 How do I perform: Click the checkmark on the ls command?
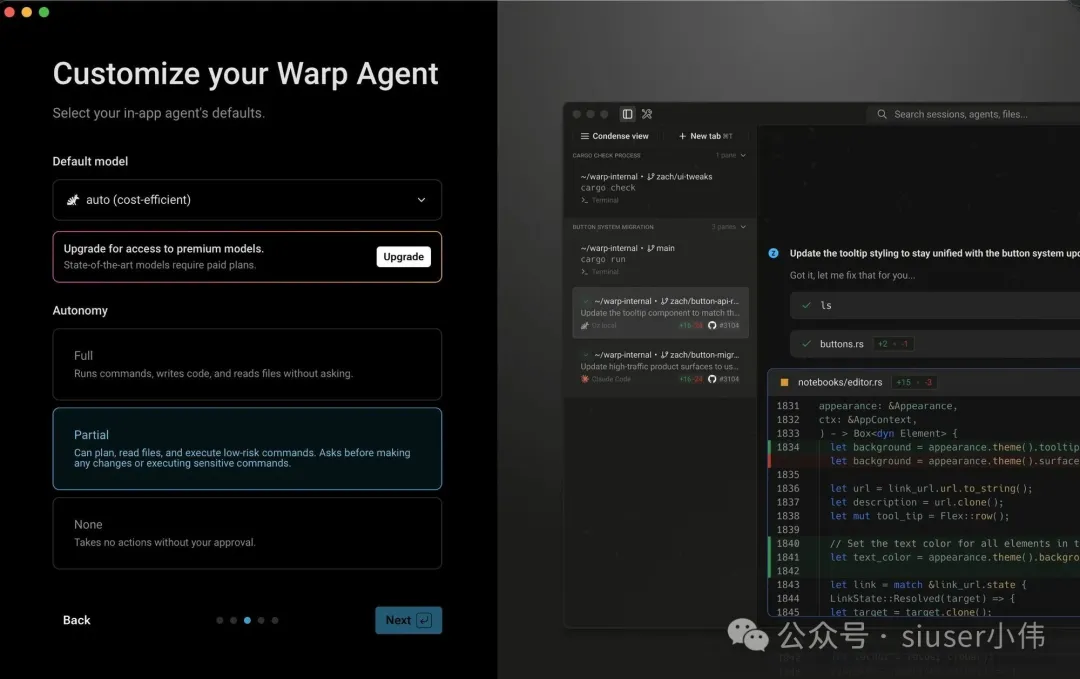coord(807,305)
